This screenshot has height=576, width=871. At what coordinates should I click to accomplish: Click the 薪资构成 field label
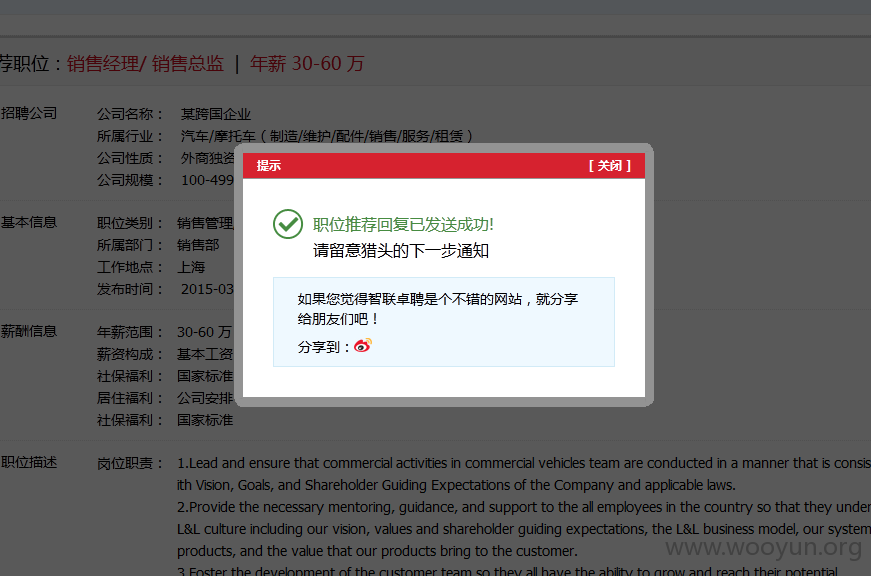click(130, 354)
